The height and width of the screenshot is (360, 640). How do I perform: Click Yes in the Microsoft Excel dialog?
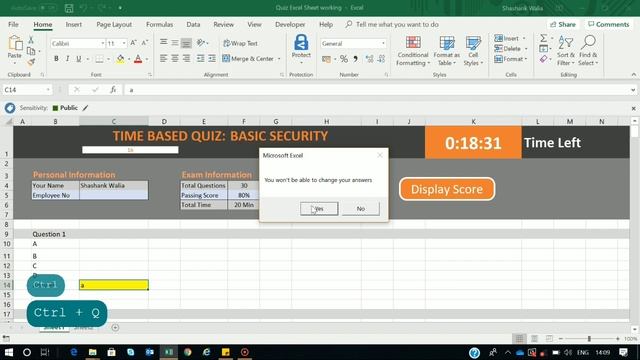(x=319, y=209)
